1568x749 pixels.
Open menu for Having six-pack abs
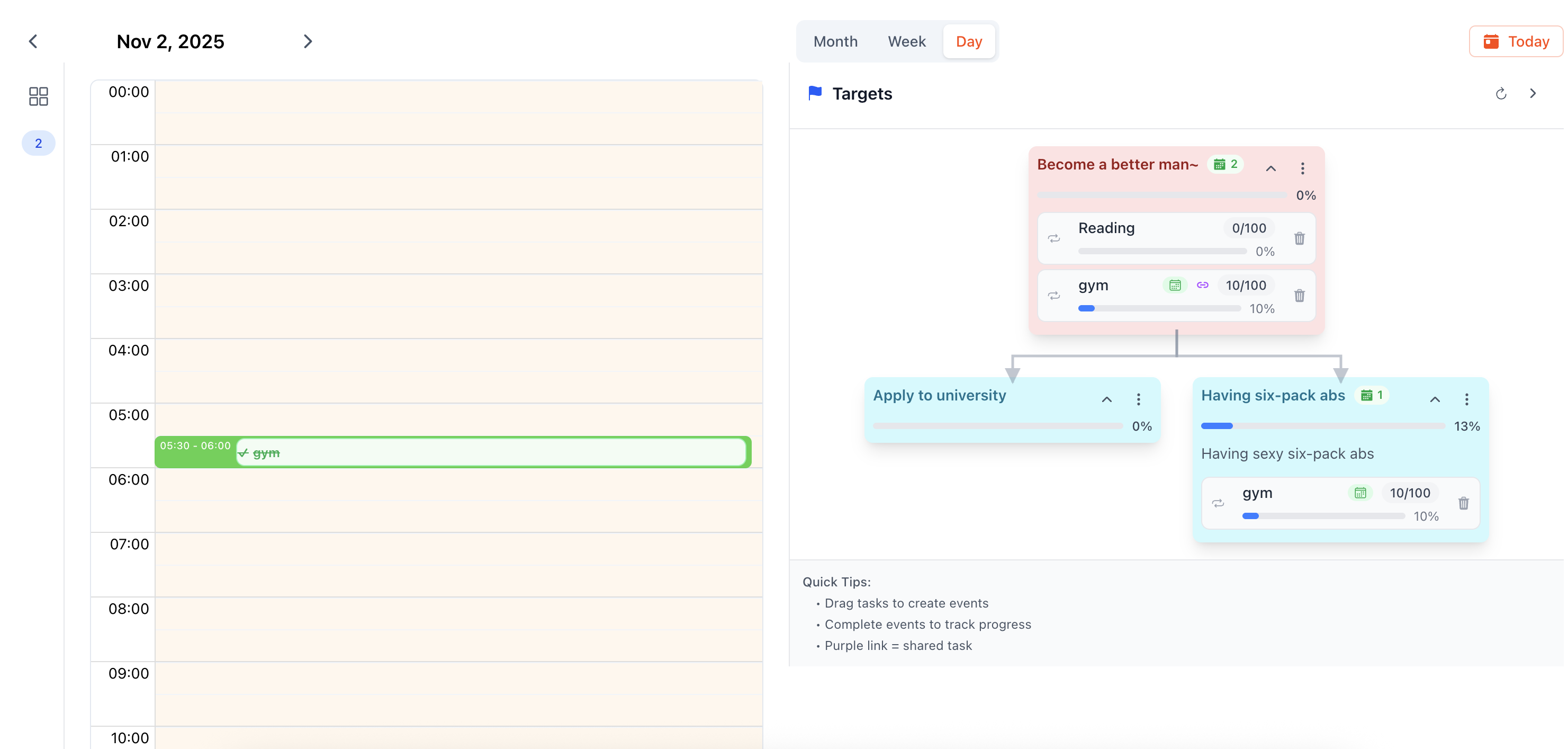(x=1467, y=399)
